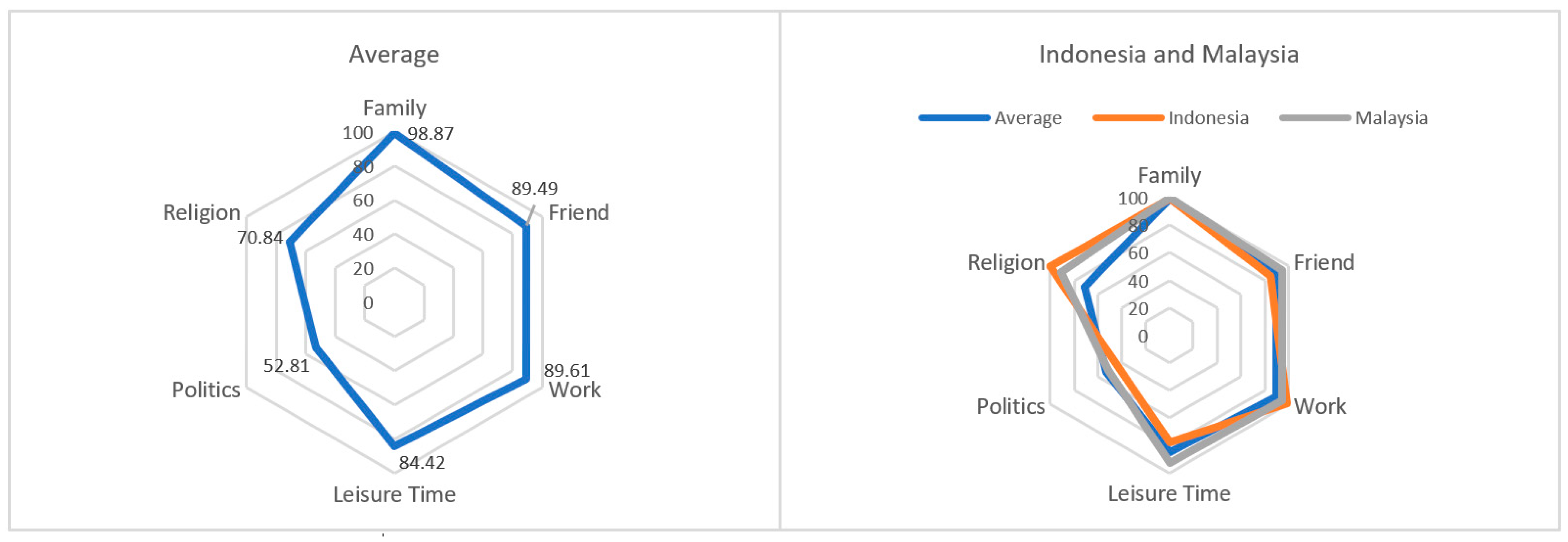Click the 98.87 data label
Screen dimensions: 1568x542
430,134
